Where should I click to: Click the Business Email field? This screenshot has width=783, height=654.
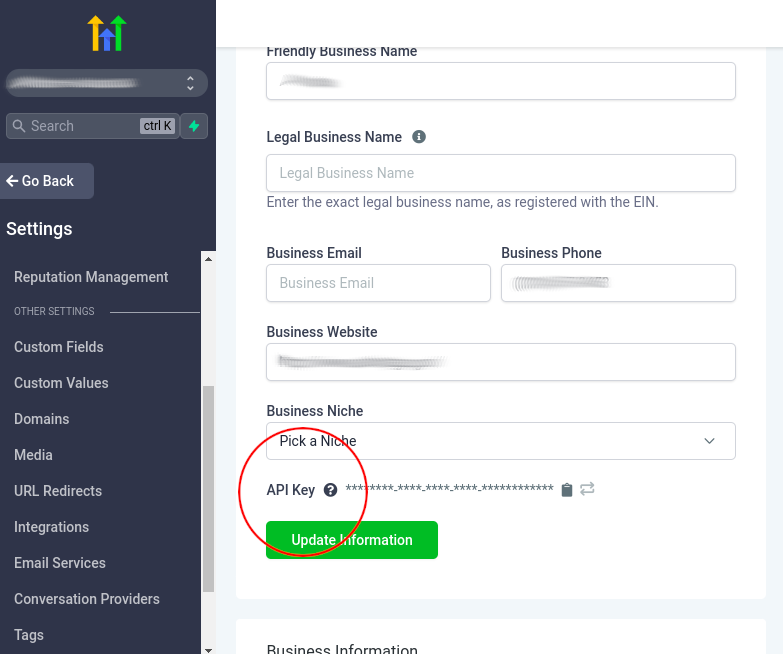coord(379,283)
